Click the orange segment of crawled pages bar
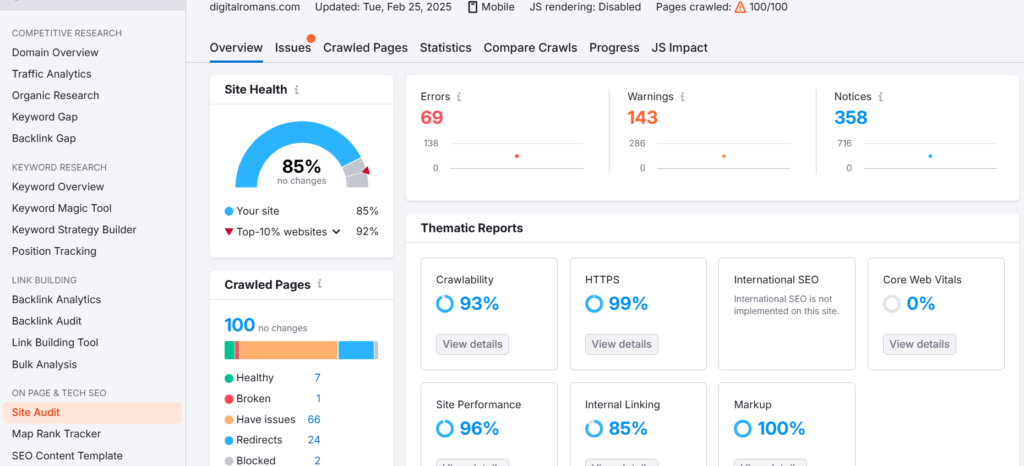Screen dimensions: 1024x466 pyautogui.click(x=289, y=350)
